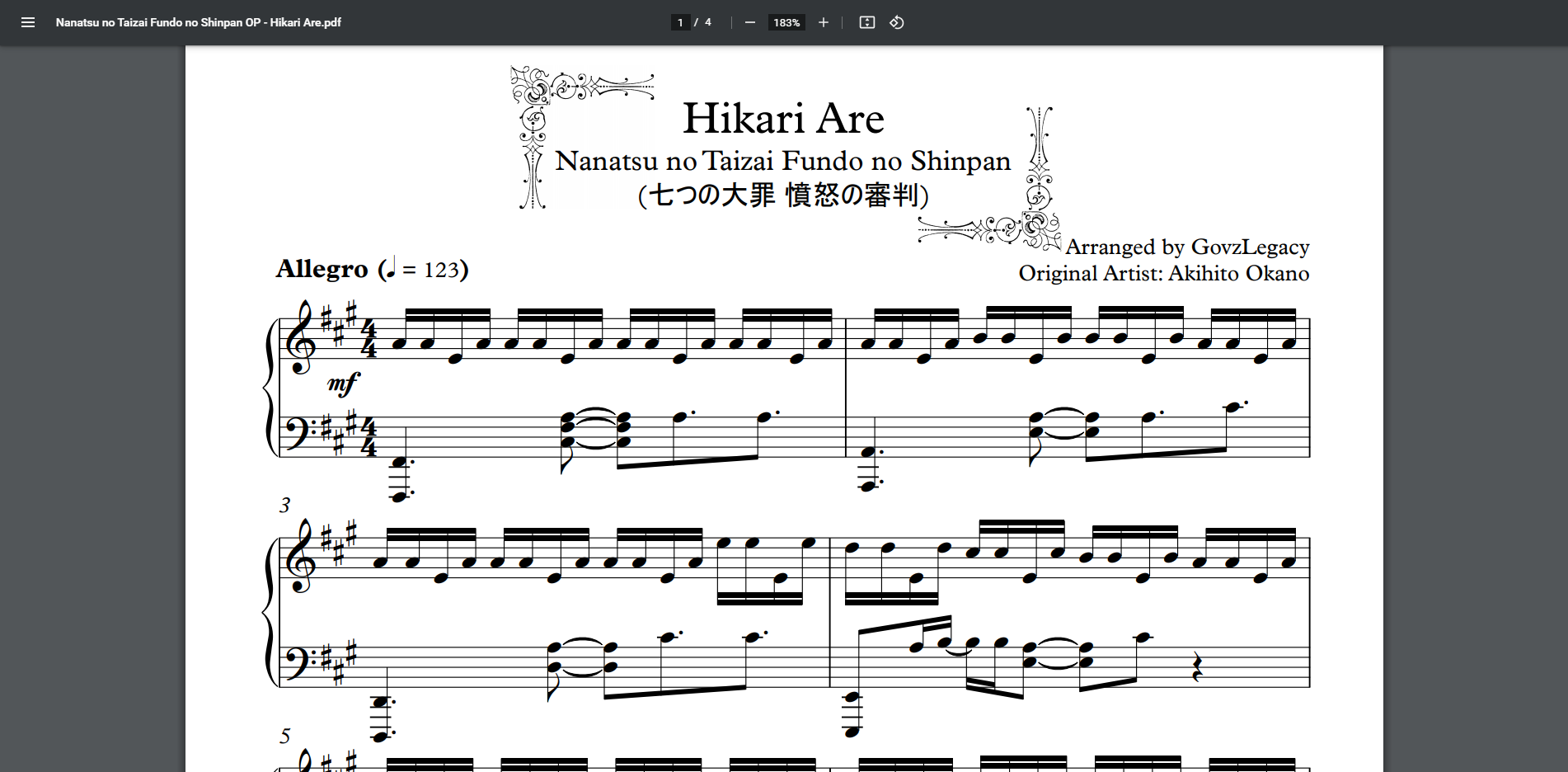Click "Original Artist: Akihito Okano" text
1568x772 pixels.
pyautogui.click(x=1163, y=273)
